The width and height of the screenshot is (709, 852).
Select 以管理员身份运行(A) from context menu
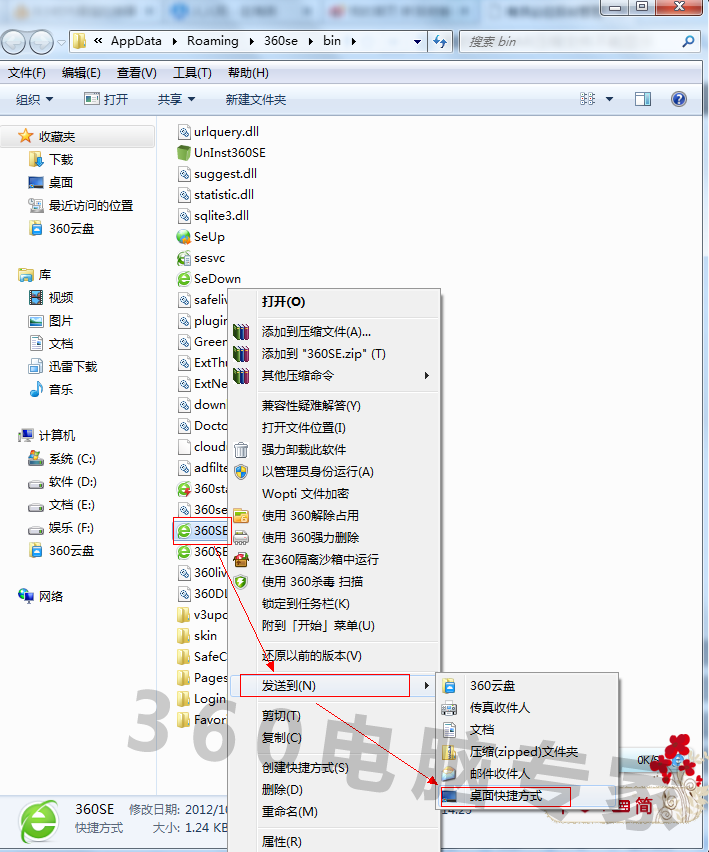(317, 472)
